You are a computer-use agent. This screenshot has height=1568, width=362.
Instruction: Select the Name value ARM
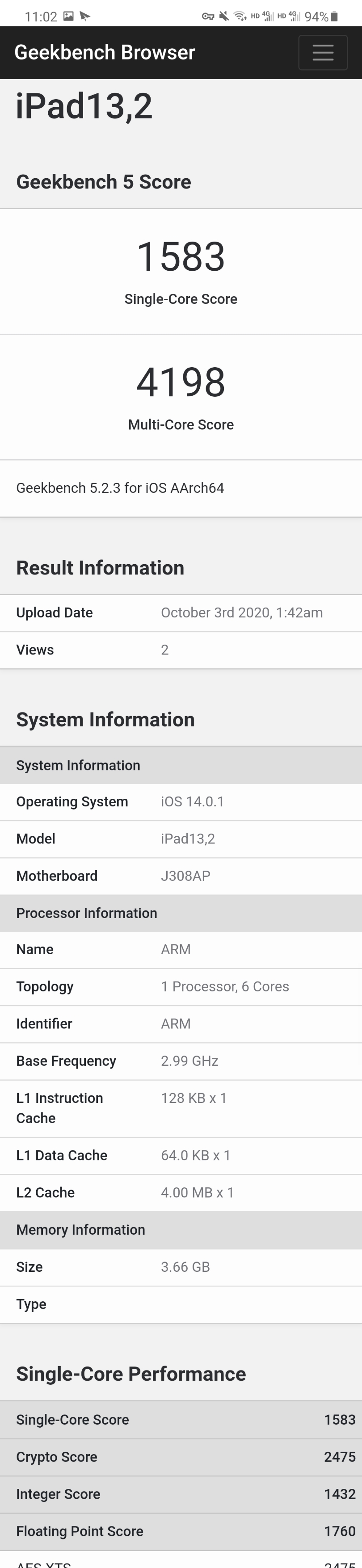(x=176, y=950)
